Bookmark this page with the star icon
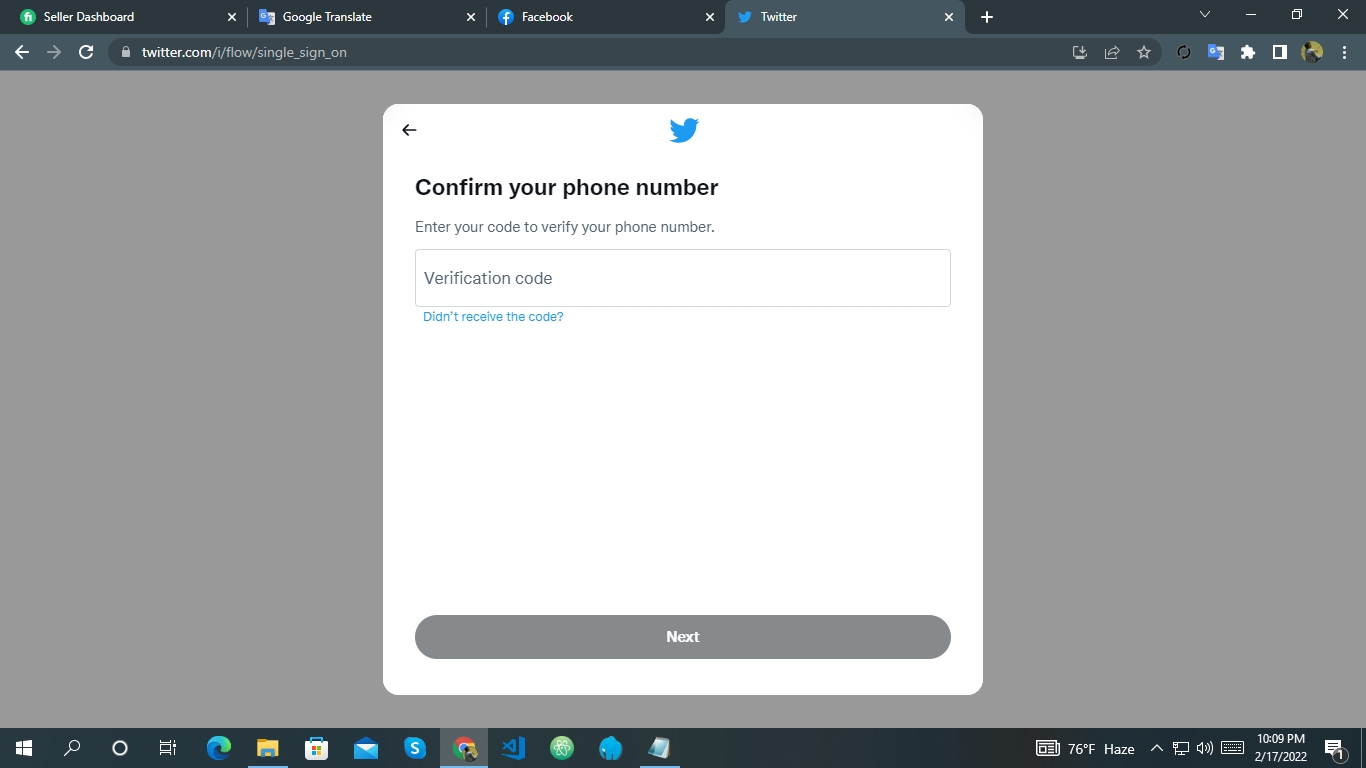The height and width of the screenshot is (768, 1366). click(1144, 52)
